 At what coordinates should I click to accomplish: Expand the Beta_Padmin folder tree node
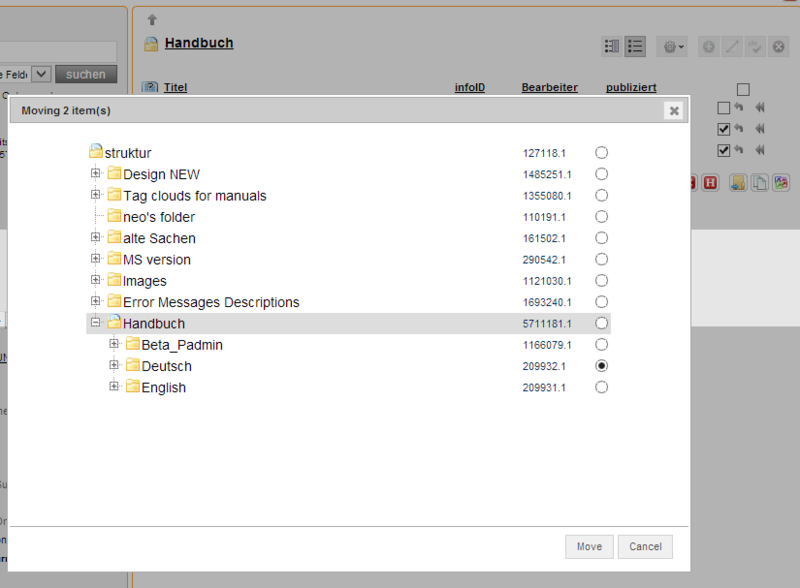coord(113,344)
